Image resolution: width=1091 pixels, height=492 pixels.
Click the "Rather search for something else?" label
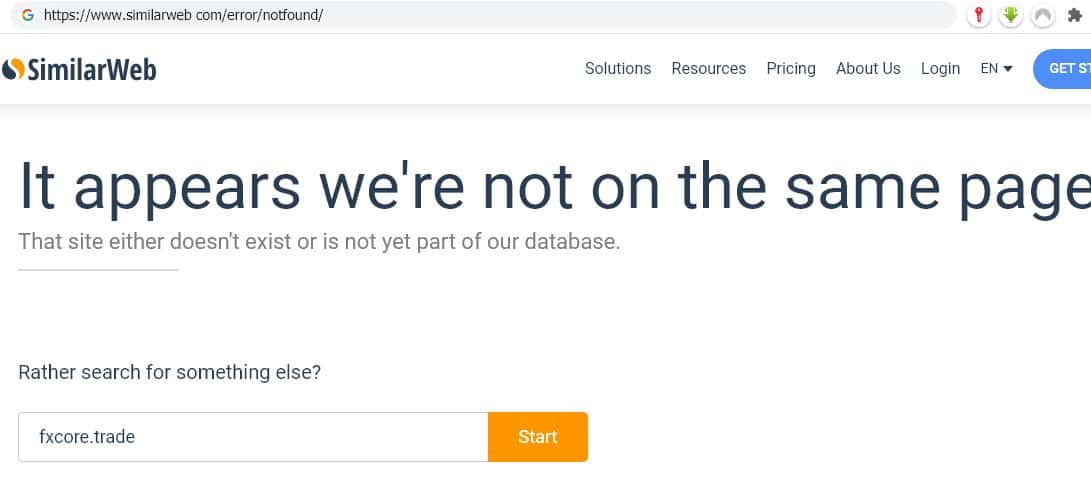[169, 372]
